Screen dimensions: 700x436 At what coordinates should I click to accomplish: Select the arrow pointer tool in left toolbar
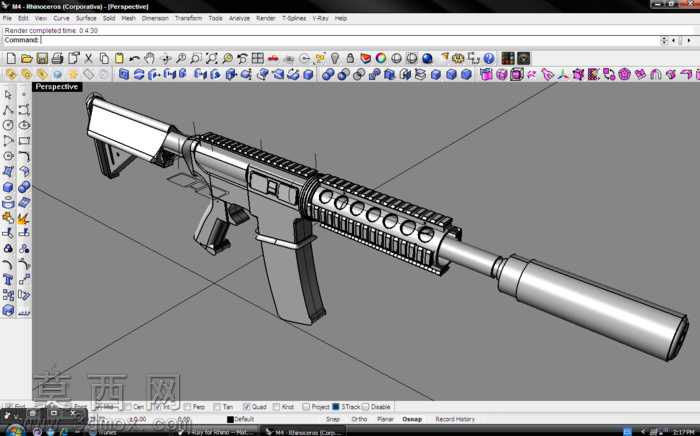[8, 95]
